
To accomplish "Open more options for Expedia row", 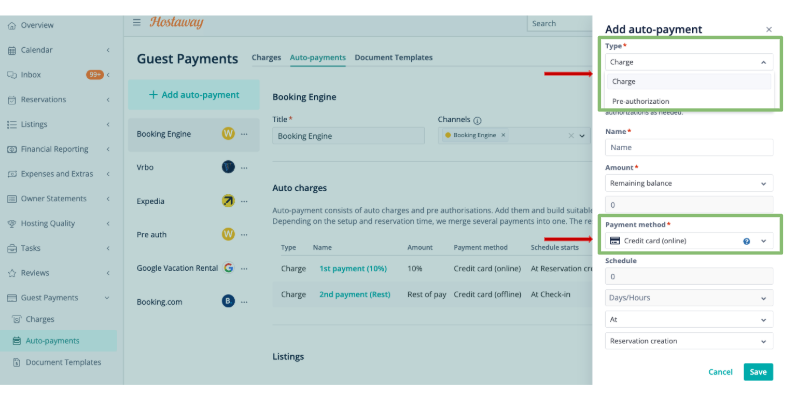I will tap(244, 201).
